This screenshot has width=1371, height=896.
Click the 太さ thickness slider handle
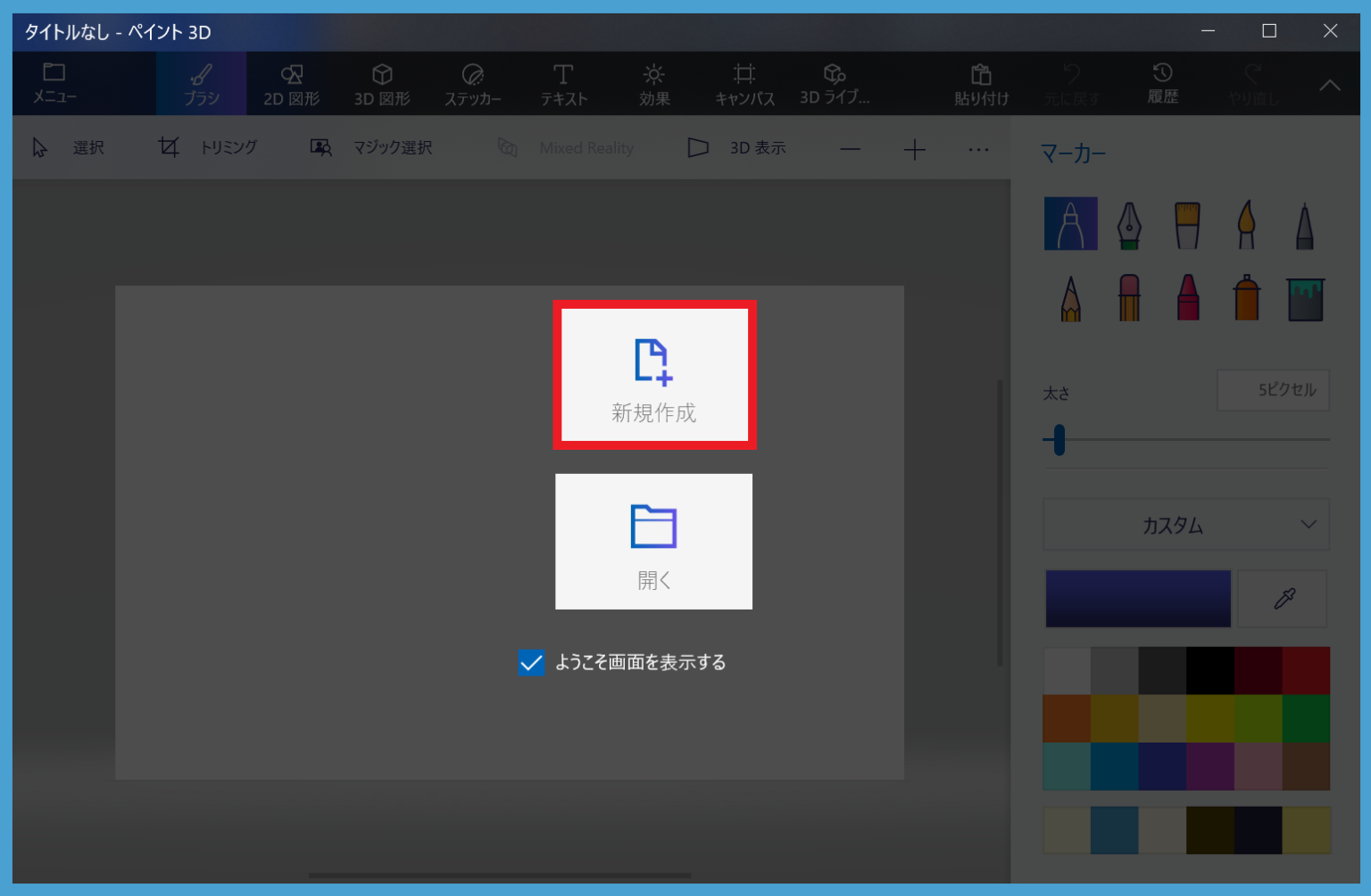[x=1059, y=439]
